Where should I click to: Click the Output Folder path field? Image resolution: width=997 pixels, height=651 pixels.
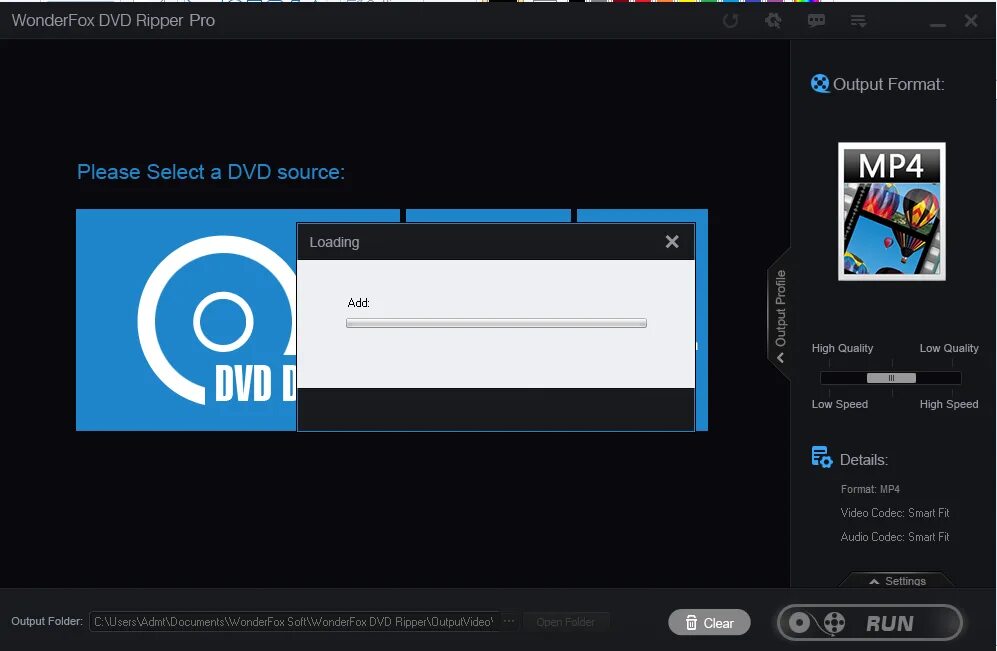coord(294,622)
